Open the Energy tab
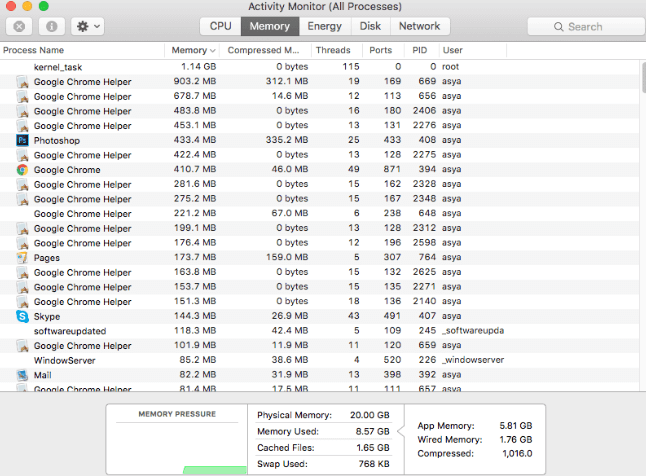 coord(325,26)
